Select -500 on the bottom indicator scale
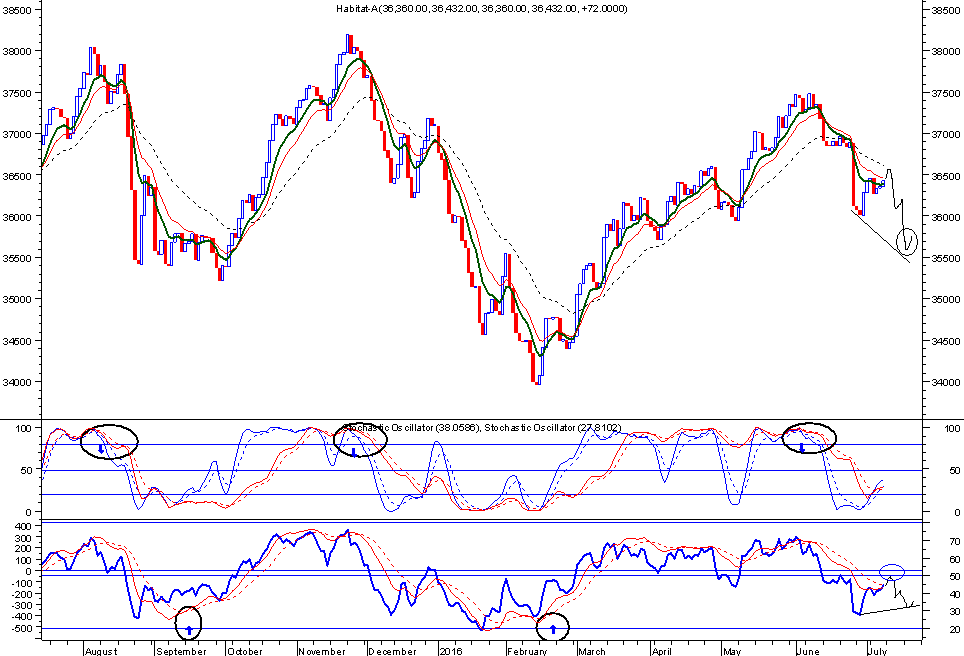This screenshot has height=656, width=964. 21,628
